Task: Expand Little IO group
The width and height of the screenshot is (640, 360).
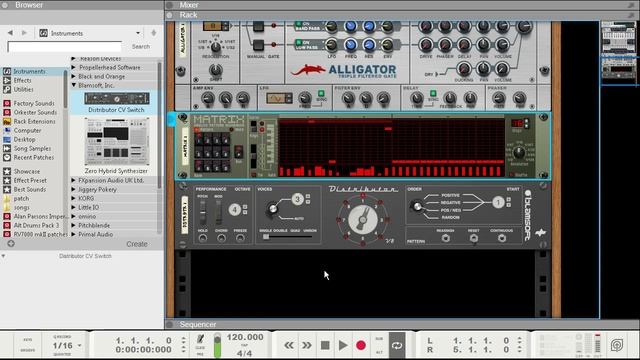Action: pos(74,207)
